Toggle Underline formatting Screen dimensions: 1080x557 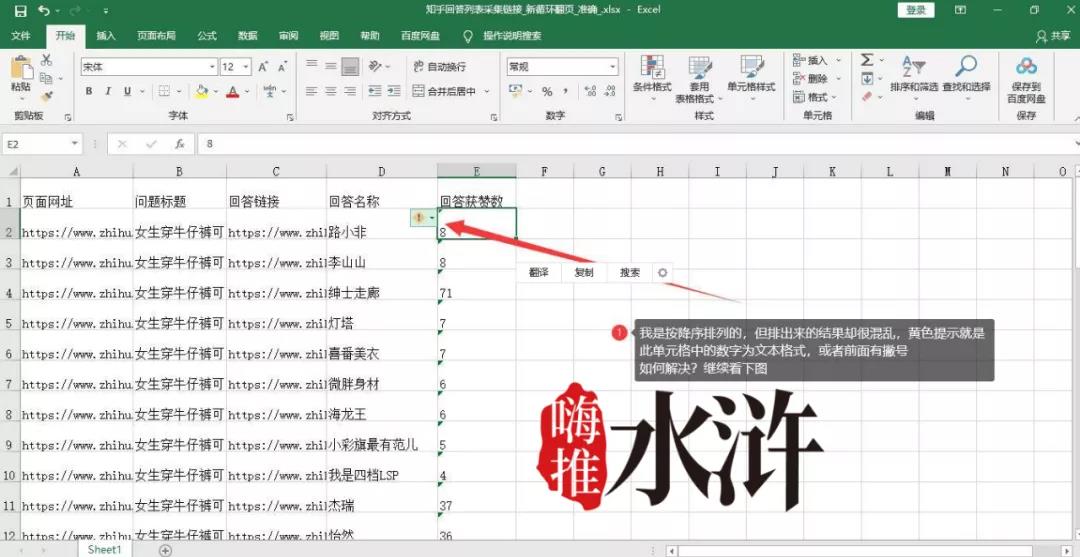(127, 91)
